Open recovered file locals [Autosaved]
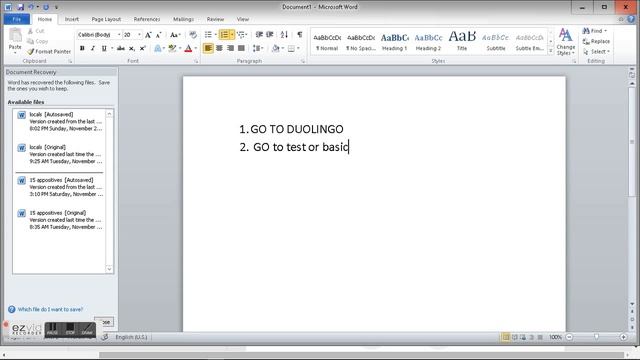Screen dimensions: 640x360 pyautogui.click(x=60, y=121)
